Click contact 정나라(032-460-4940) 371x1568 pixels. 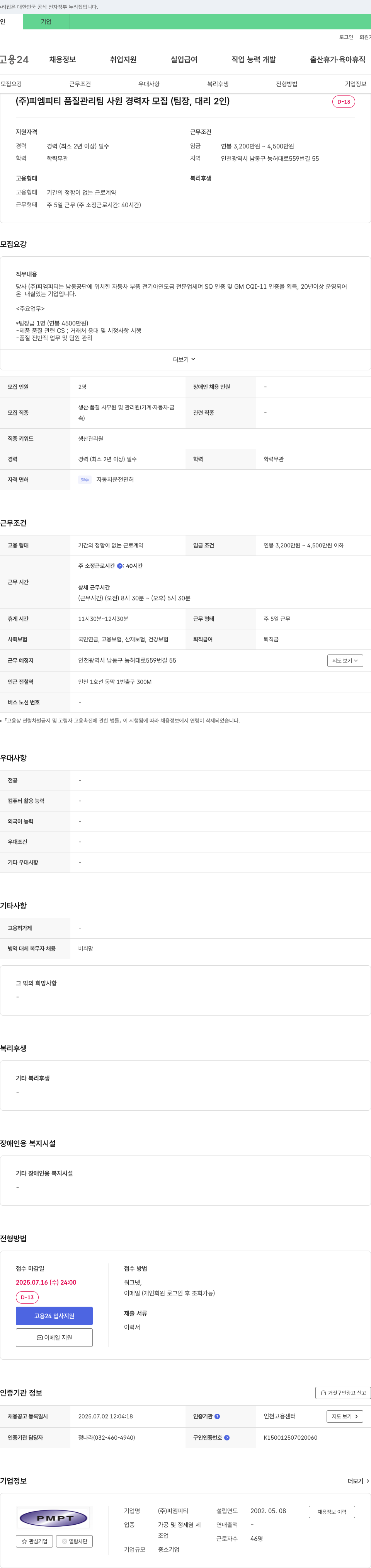[106, 1438]
